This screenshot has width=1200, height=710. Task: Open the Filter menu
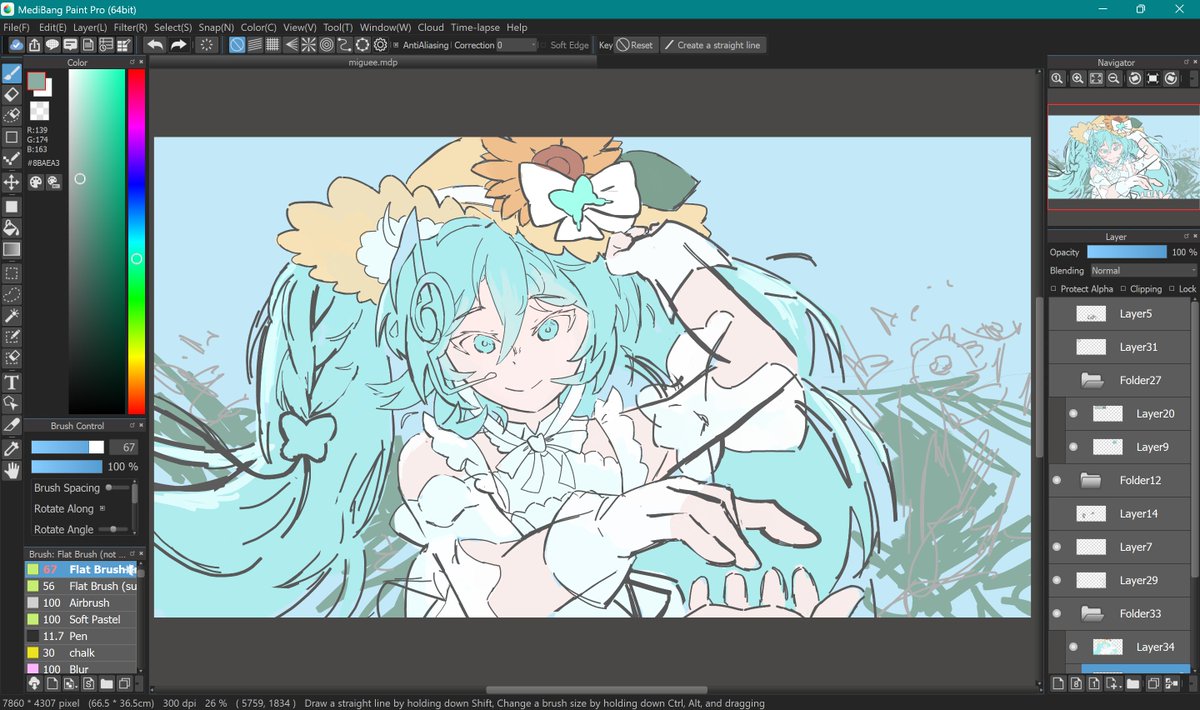pos(130,27)
